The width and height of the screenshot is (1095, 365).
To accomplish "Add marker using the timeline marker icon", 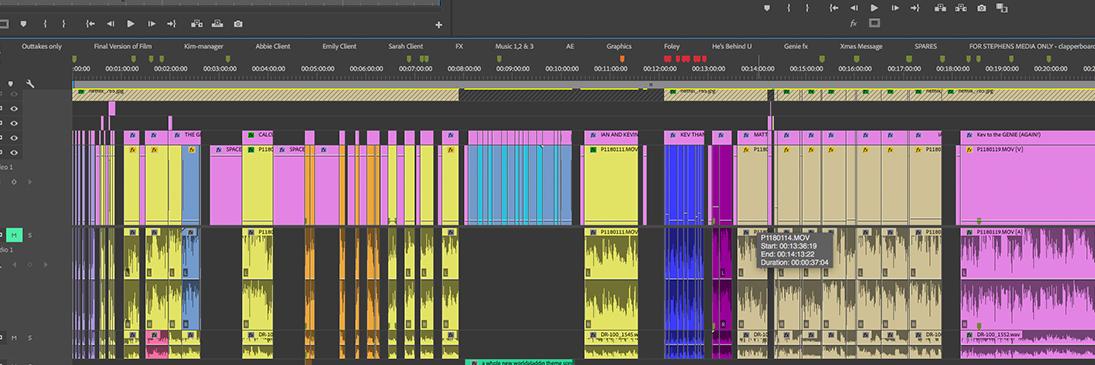I will click(10, 83).
